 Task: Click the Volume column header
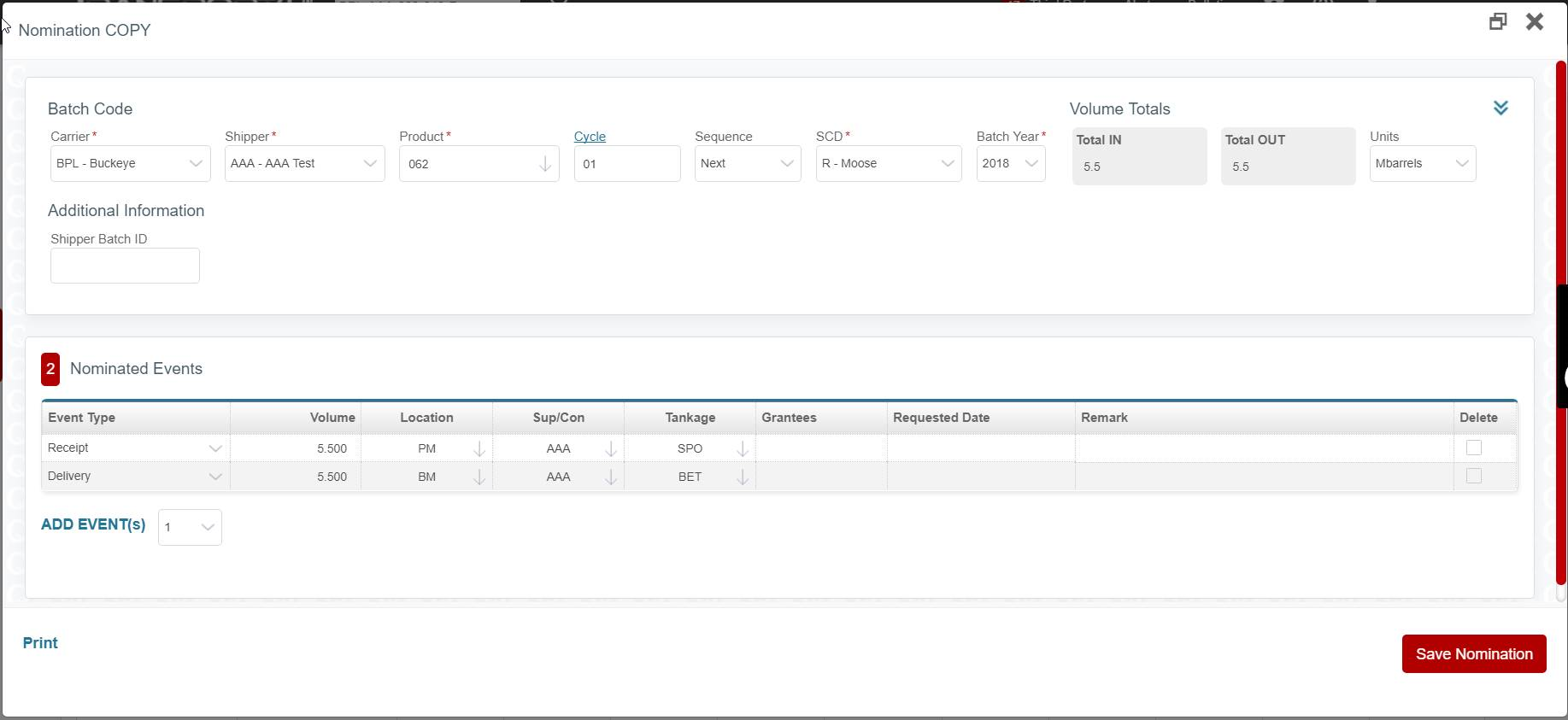click(332, 418)
